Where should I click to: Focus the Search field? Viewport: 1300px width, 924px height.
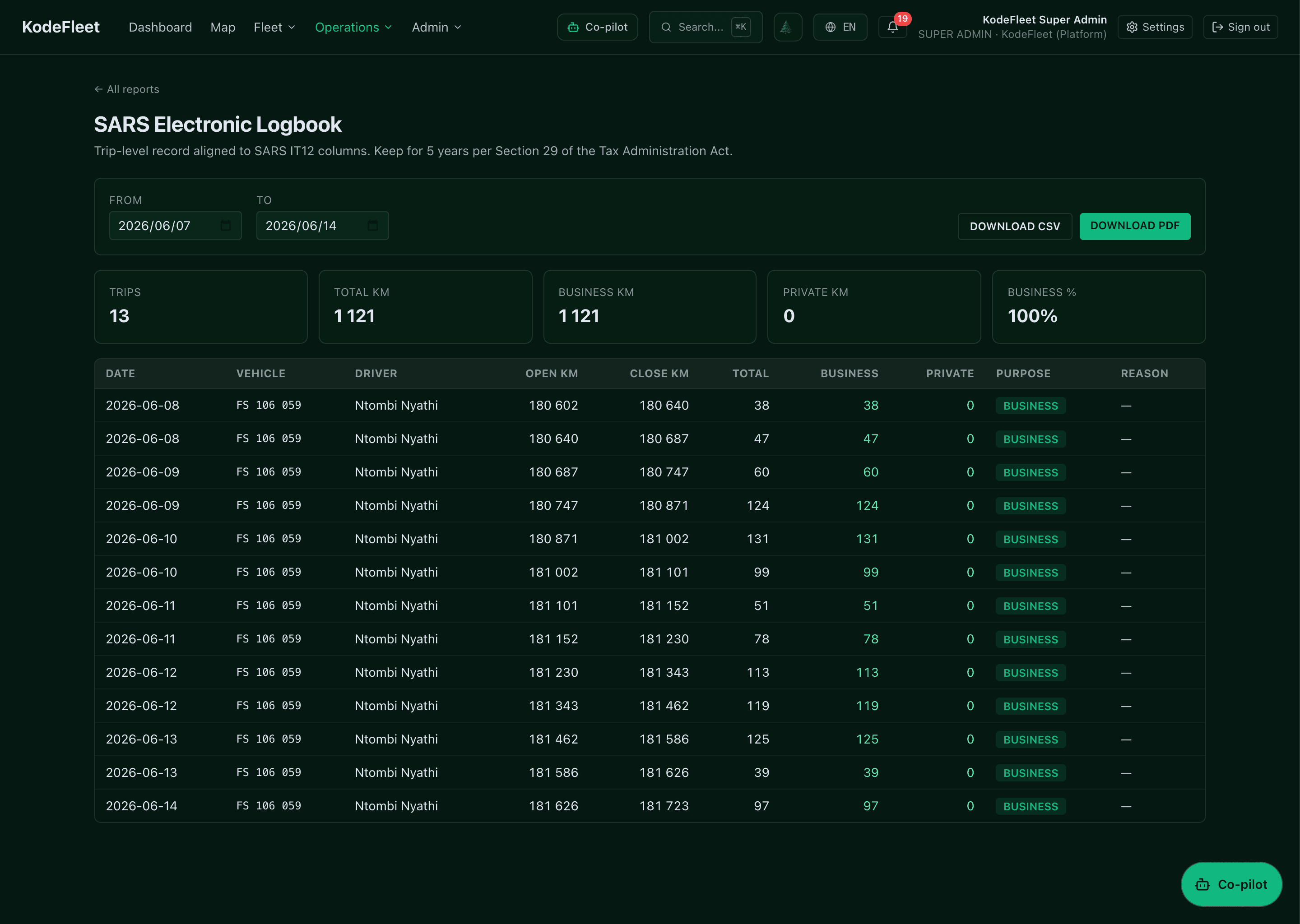pyautogui.click(x=705, y=27)
